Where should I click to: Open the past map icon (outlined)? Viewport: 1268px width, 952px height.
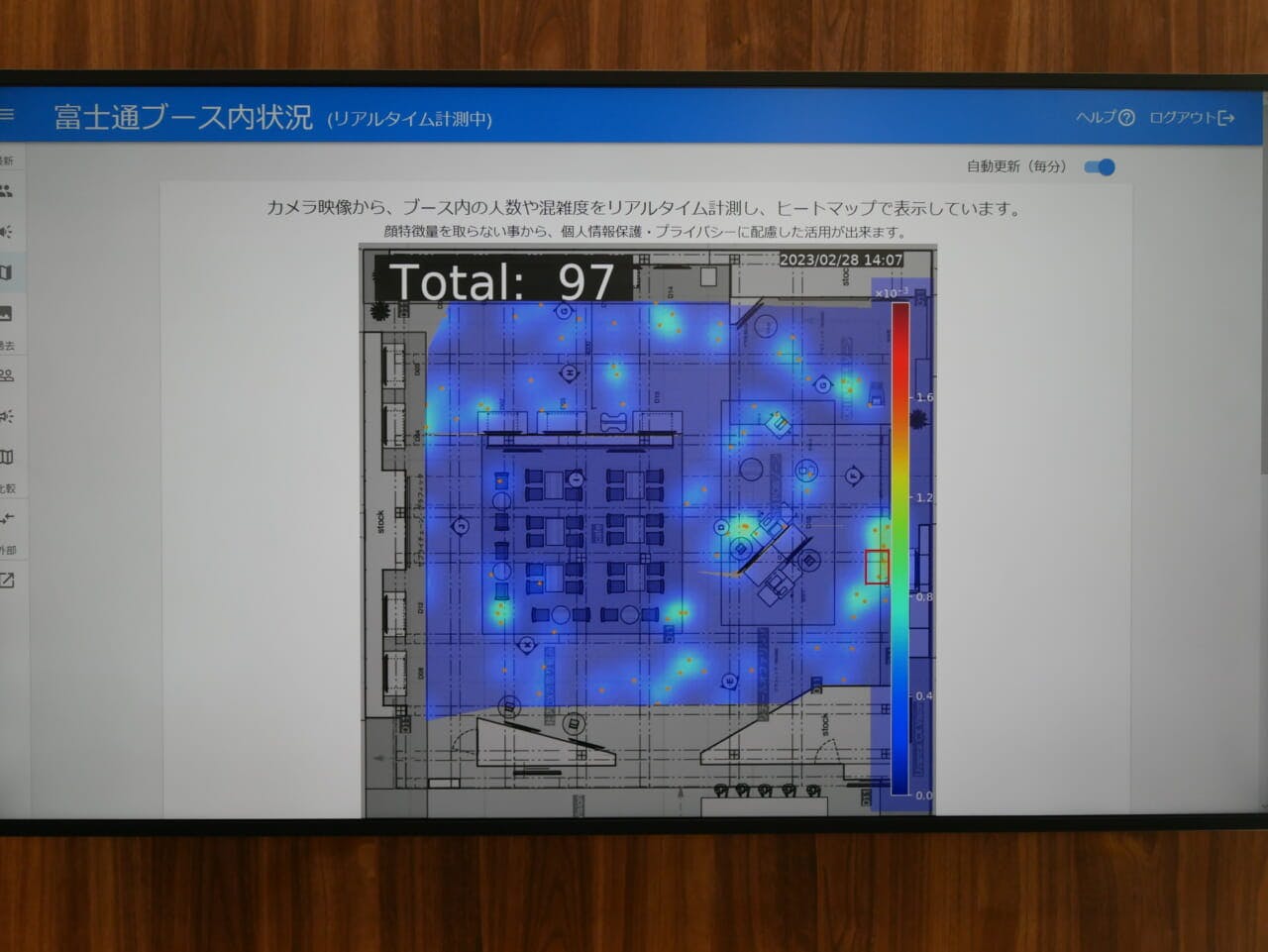point(6,457)
